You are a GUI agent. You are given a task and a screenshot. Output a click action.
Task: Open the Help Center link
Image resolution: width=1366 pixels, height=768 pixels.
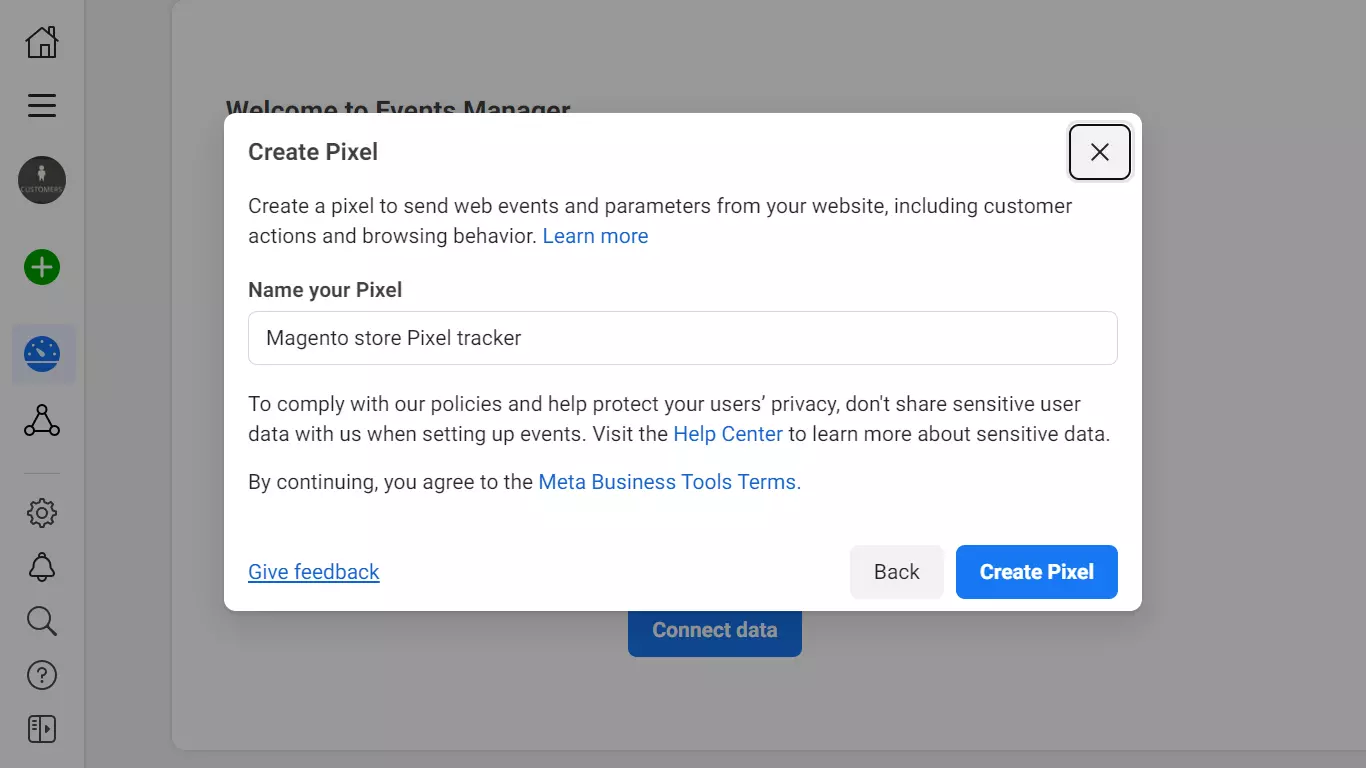pyautogui.click(x=727, y=434)
